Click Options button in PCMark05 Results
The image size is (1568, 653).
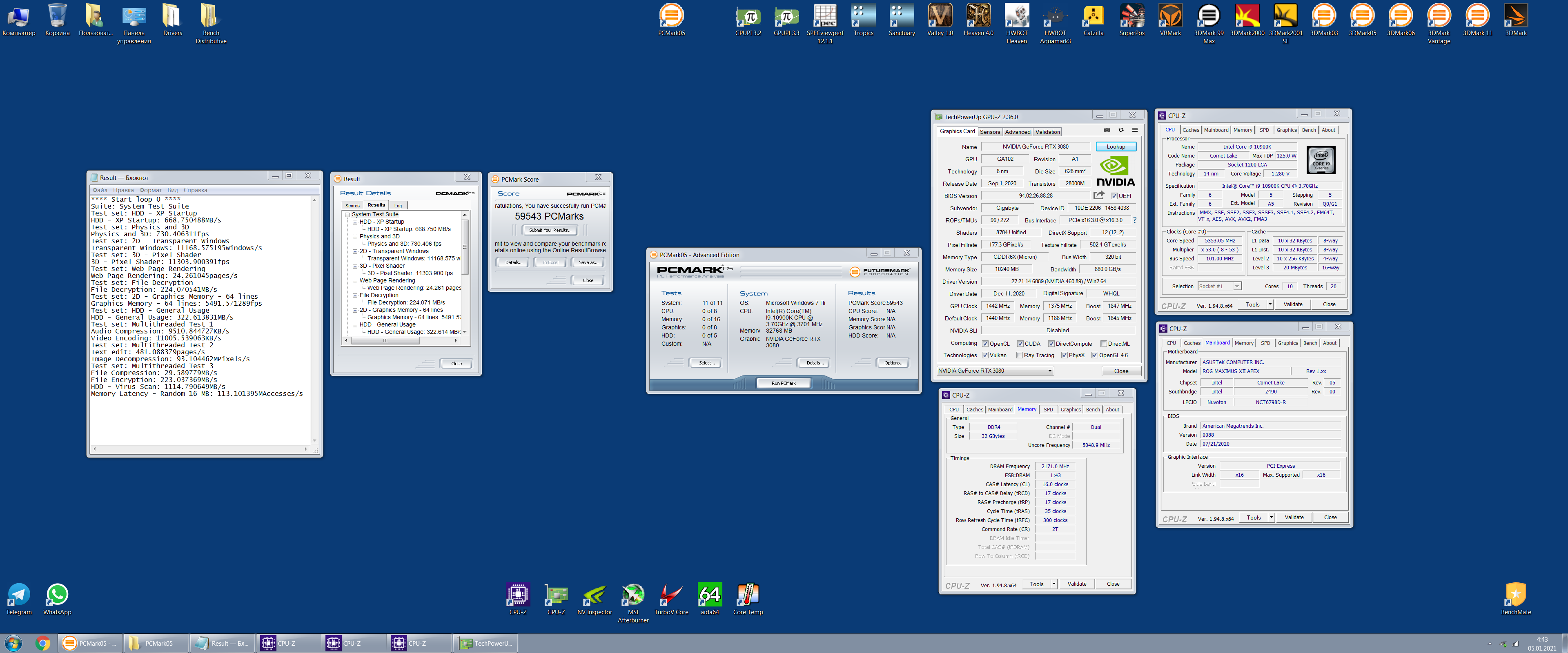(x=893, y=363)
